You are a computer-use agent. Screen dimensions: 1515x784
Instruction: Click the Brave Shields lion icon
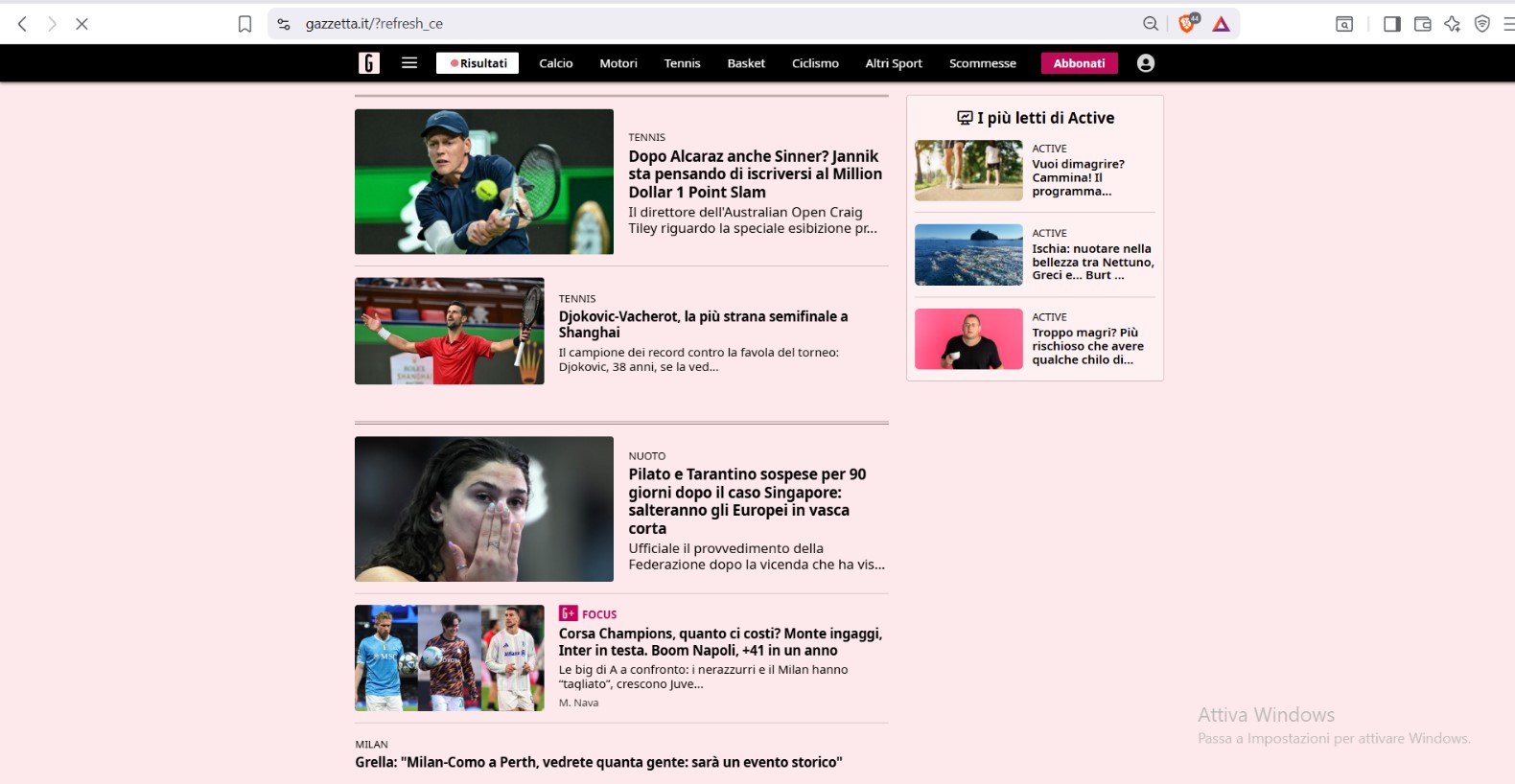1187,24
